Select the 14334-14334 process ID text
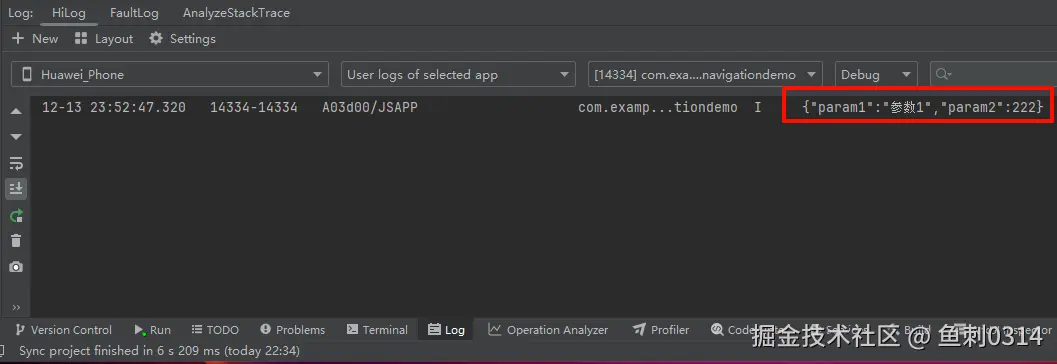The width and height of the screenshot is (1057, 364). tap(254, 107)
